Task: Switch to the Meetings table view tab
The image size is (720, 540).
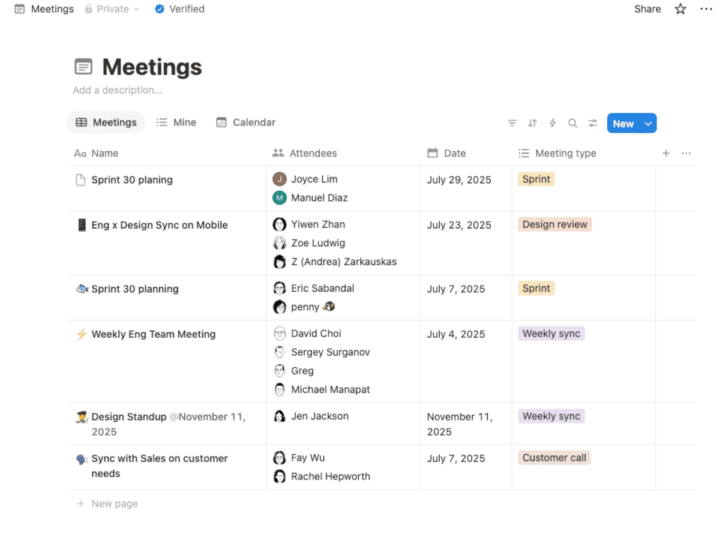Action: click(x=106, y=123)
